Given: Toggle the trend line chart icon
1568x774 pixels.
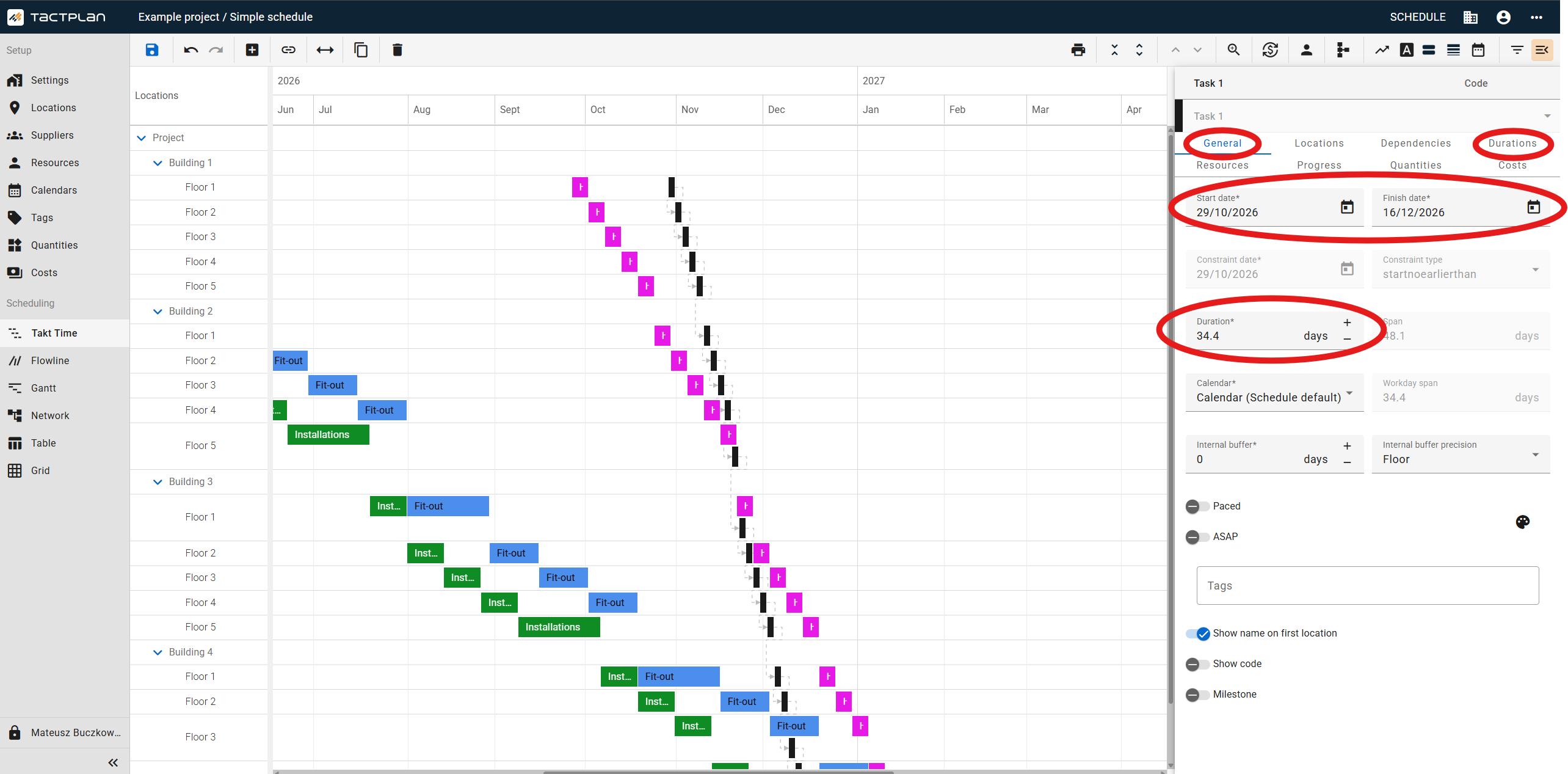Looking at the screenshot, I should pos(1382,50).
